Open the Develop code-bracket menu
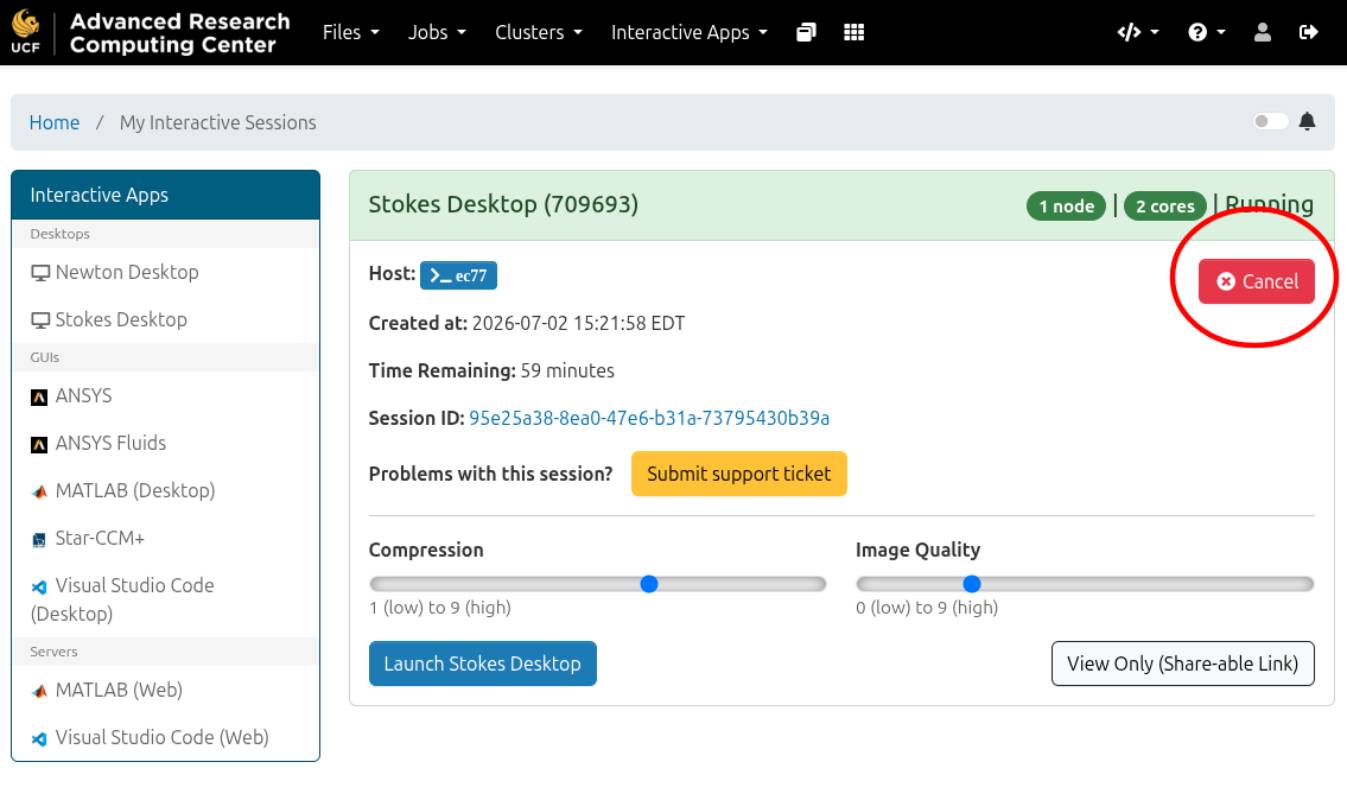Viewport: 1347px width, 800px height. 1138,32
